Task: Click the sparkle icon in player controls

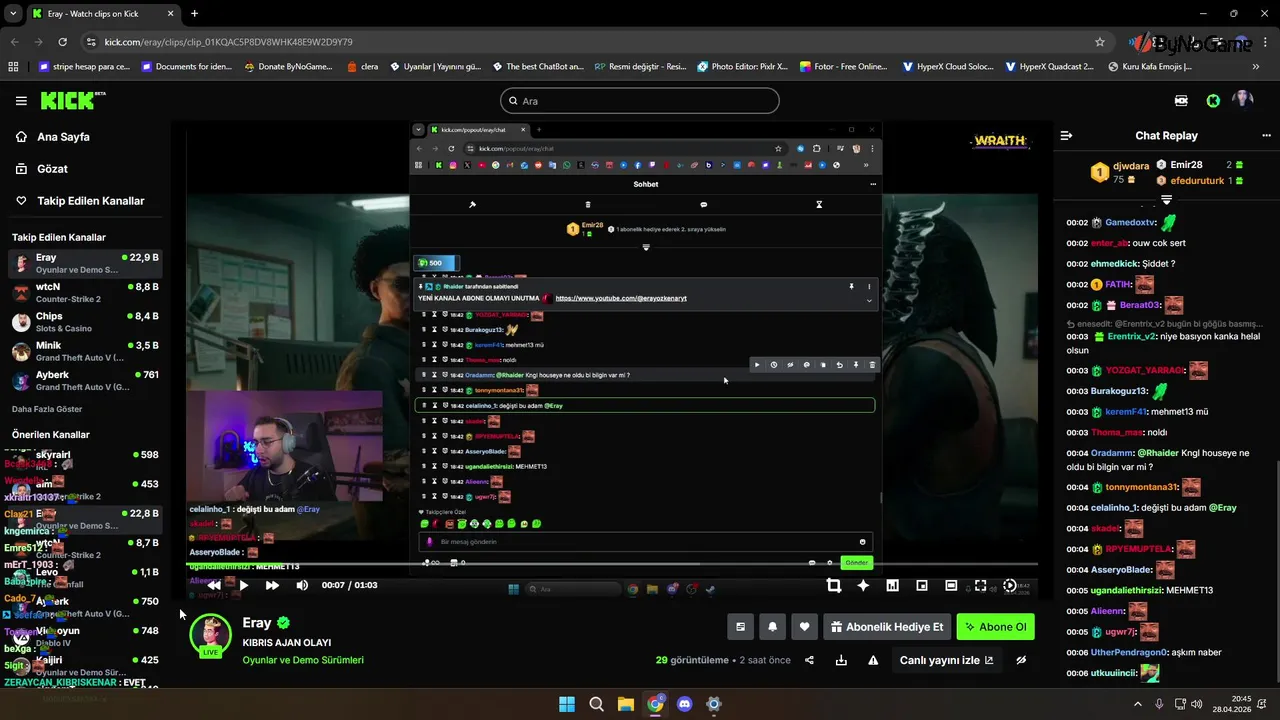Action: [x=863, y=586]
